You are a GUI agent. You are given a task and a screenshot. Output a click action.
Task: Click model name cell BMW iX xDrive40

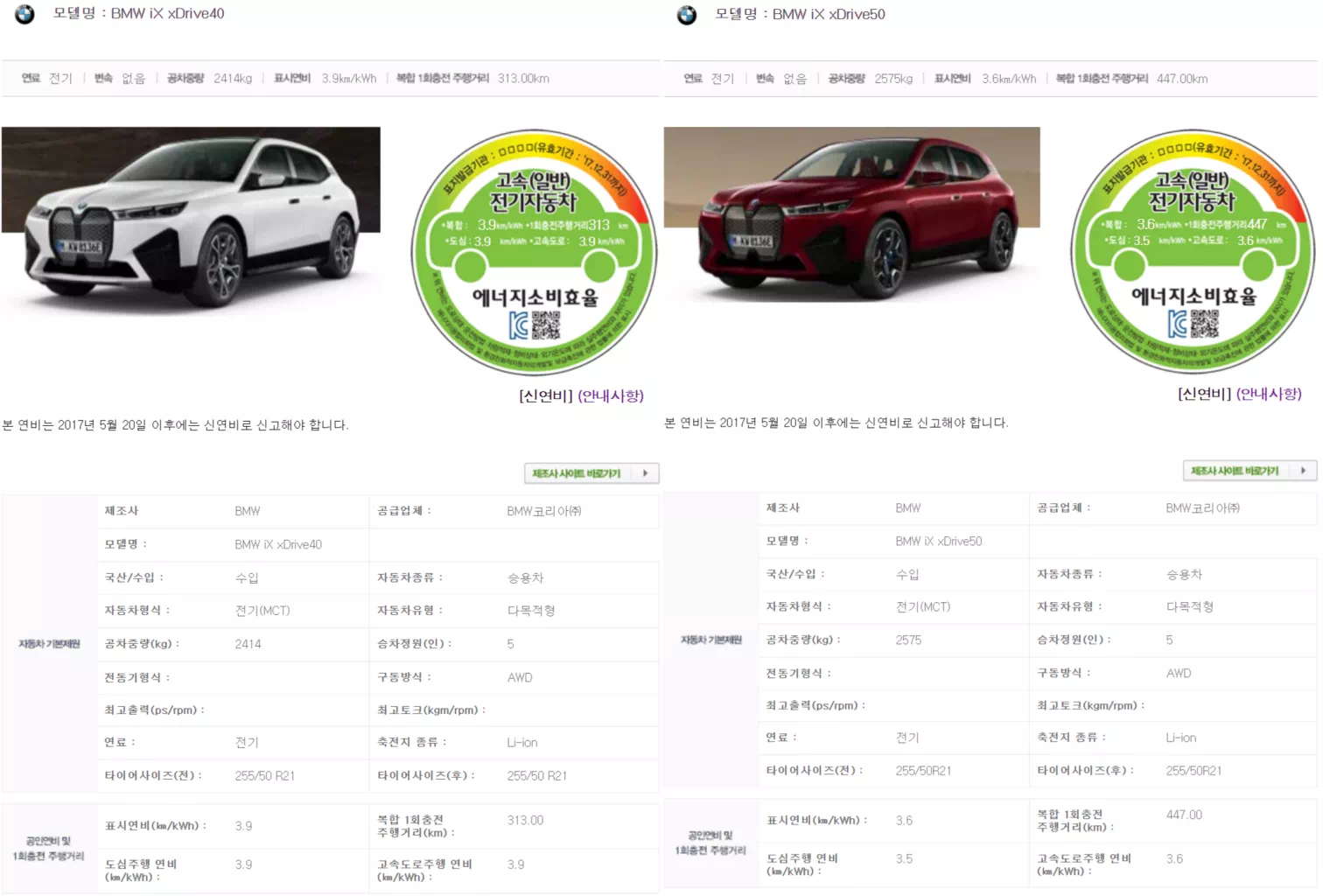point(278,544)
